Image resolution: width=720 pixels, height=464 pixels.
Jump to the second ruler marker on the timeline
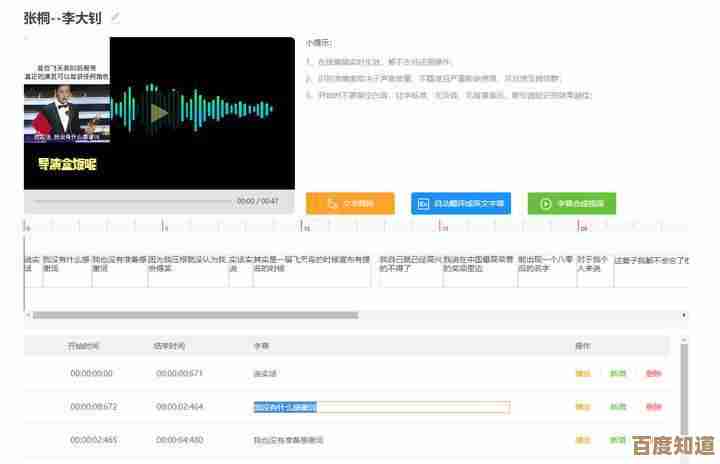[x=163, y=226]
